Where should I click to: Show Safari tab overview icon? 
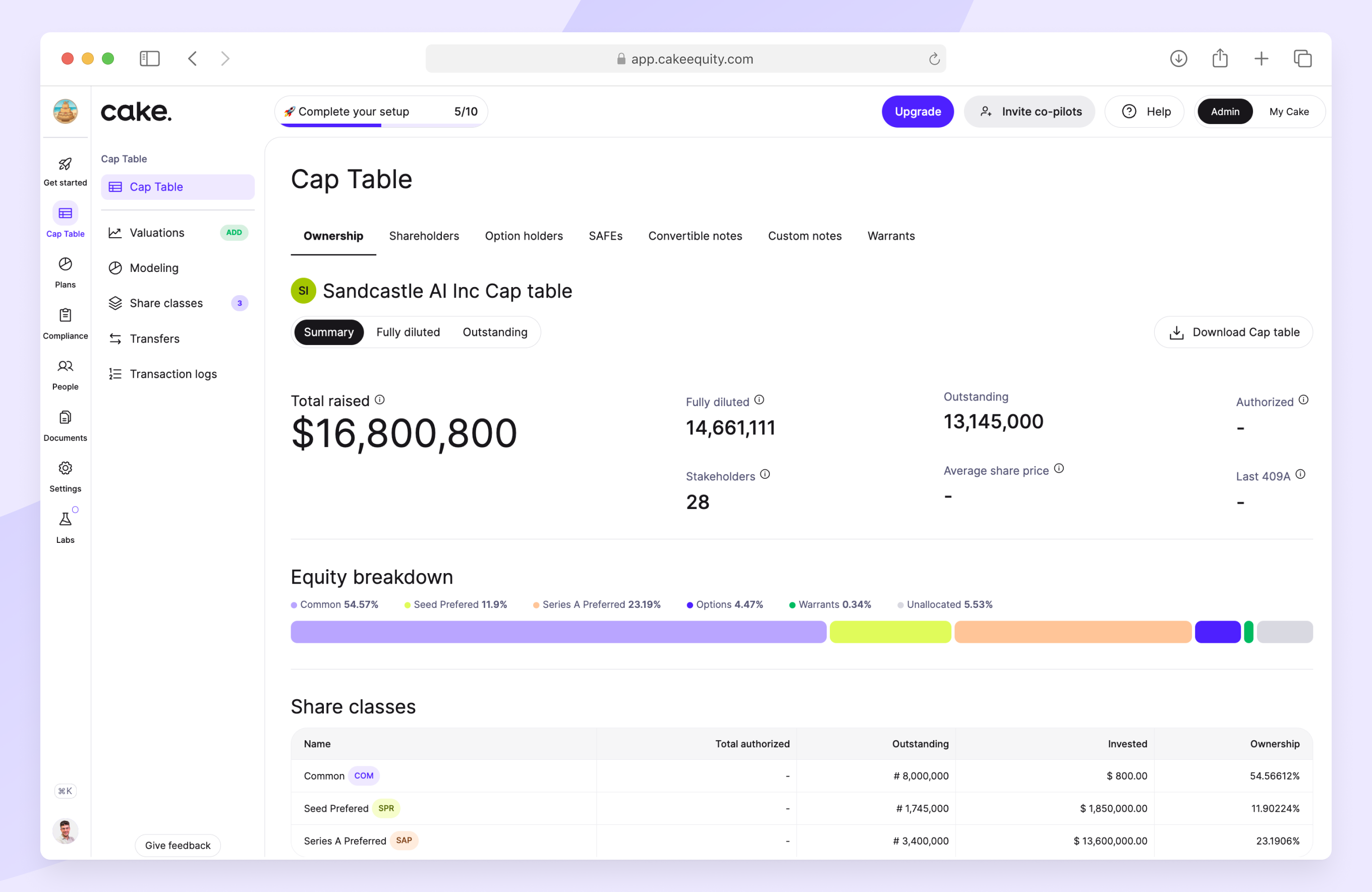pos(1303,58)
